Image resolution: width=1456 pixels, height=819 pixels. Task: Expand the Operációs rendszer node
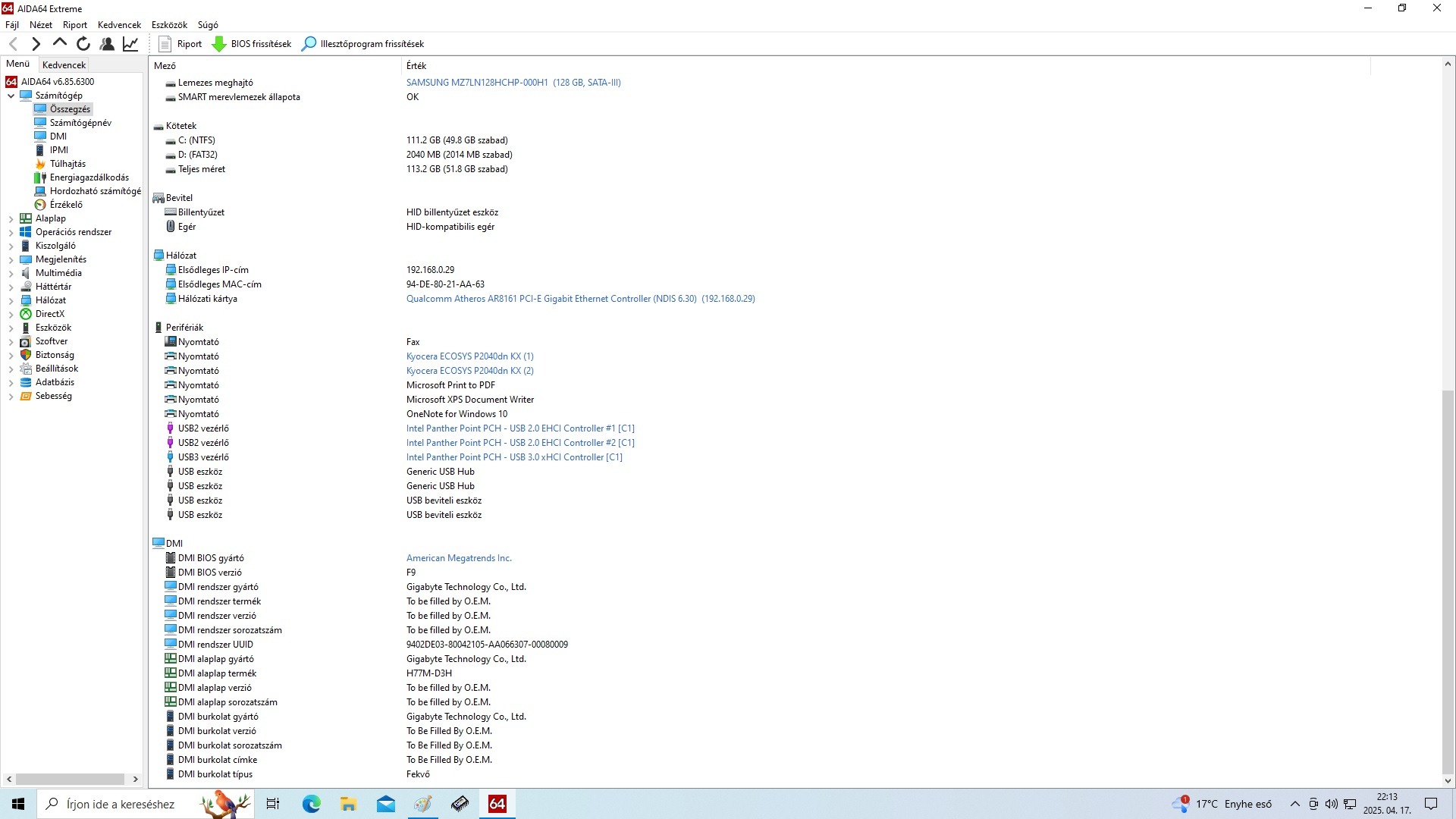[x=11, y=232]
